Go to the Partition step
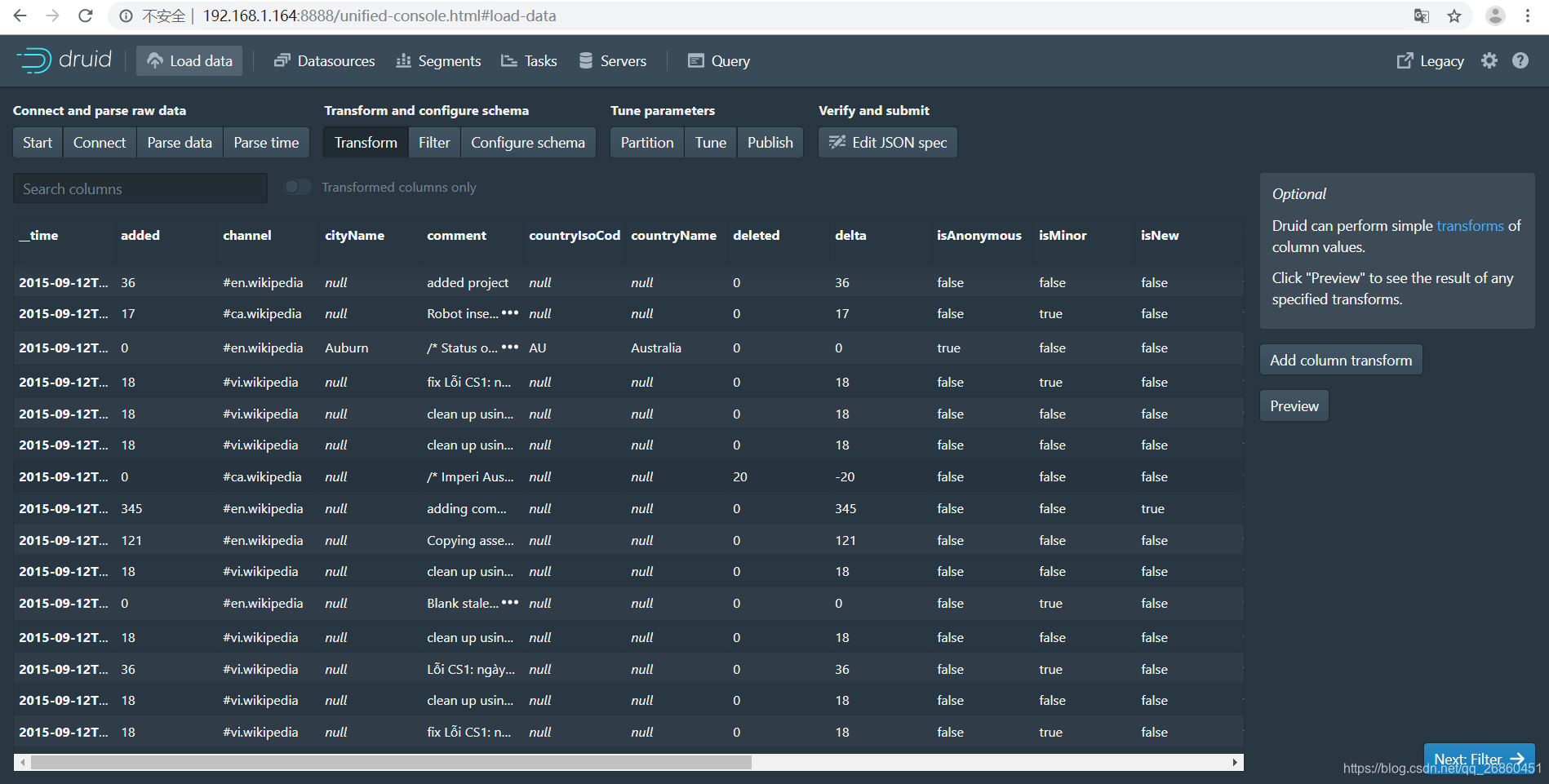This screenshot has width=1549, height=784. (x=647, y=142)
